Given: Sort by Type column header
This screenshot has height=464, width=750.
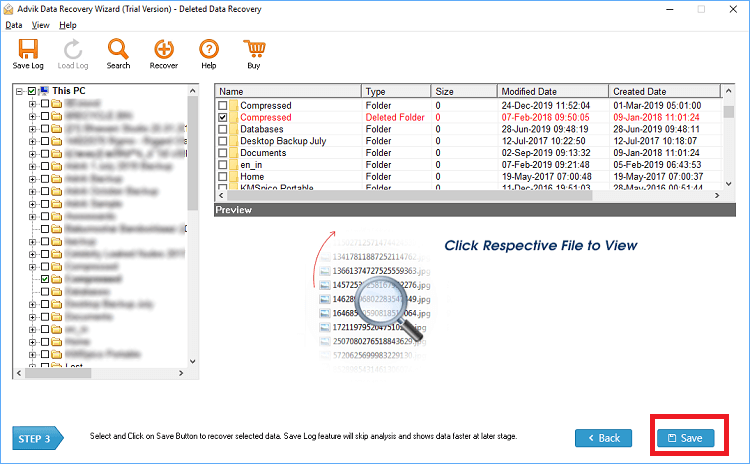Looking at the screenshot, I should click(397, 91).
